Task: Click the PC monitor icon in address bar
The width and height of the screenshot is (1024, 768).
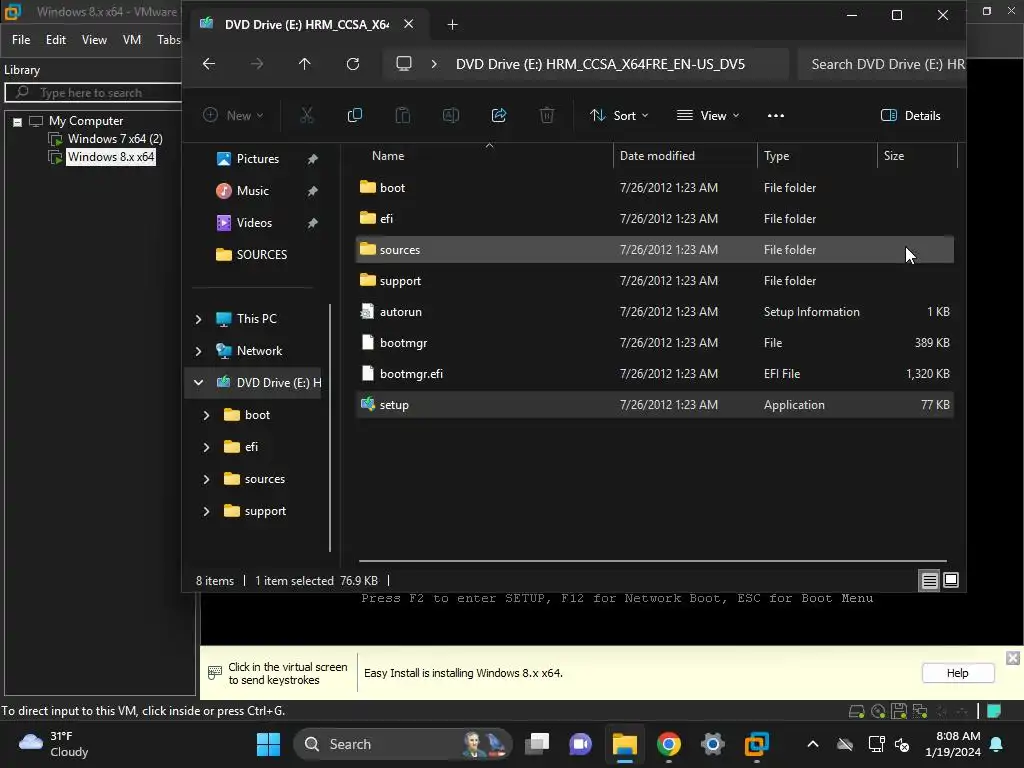Action: coord(404,64)
